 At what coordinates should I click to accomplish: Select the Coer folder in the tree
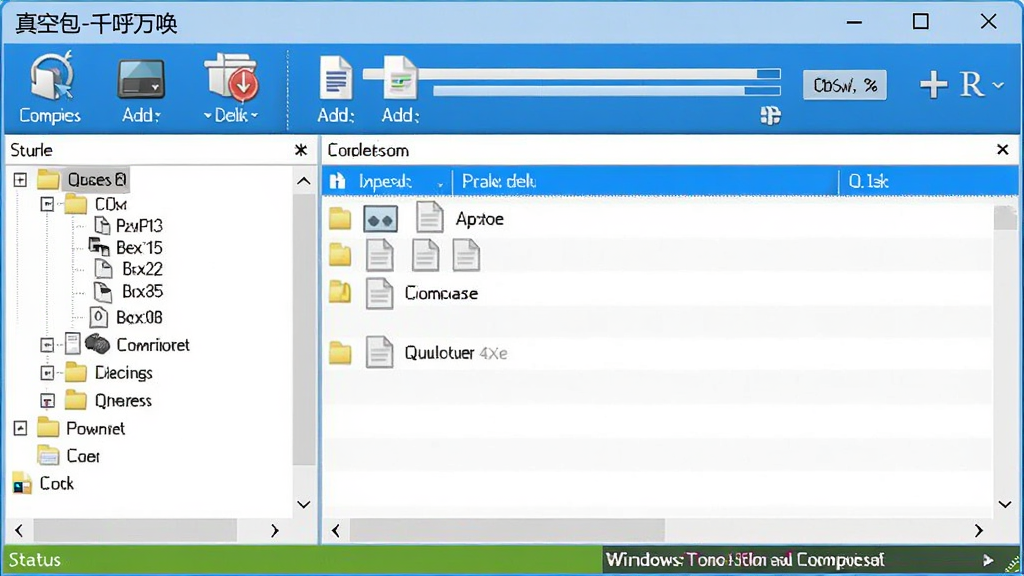coord(83,456)
